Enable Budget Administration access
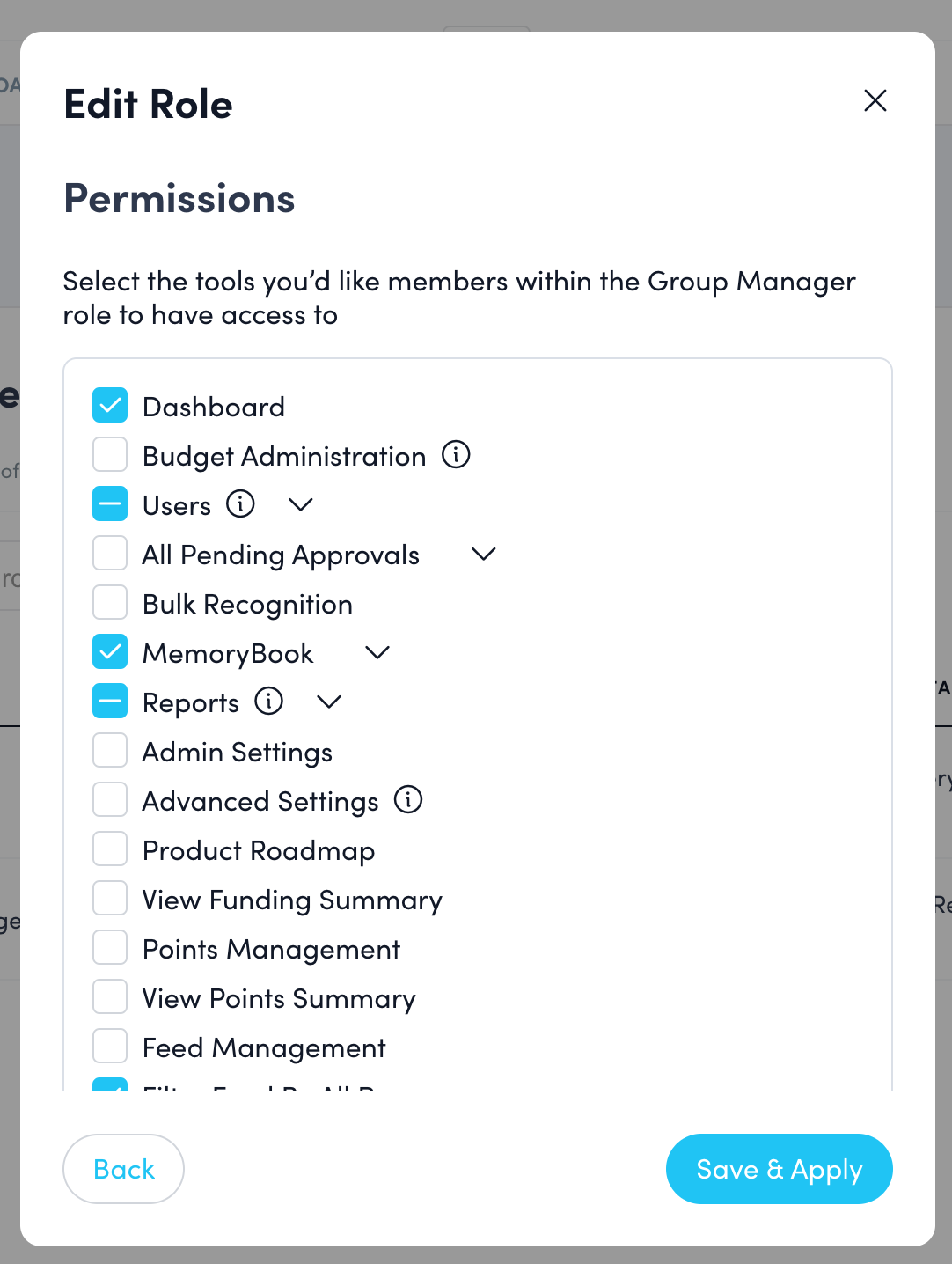952x1264 pixels. pos(110,454)
